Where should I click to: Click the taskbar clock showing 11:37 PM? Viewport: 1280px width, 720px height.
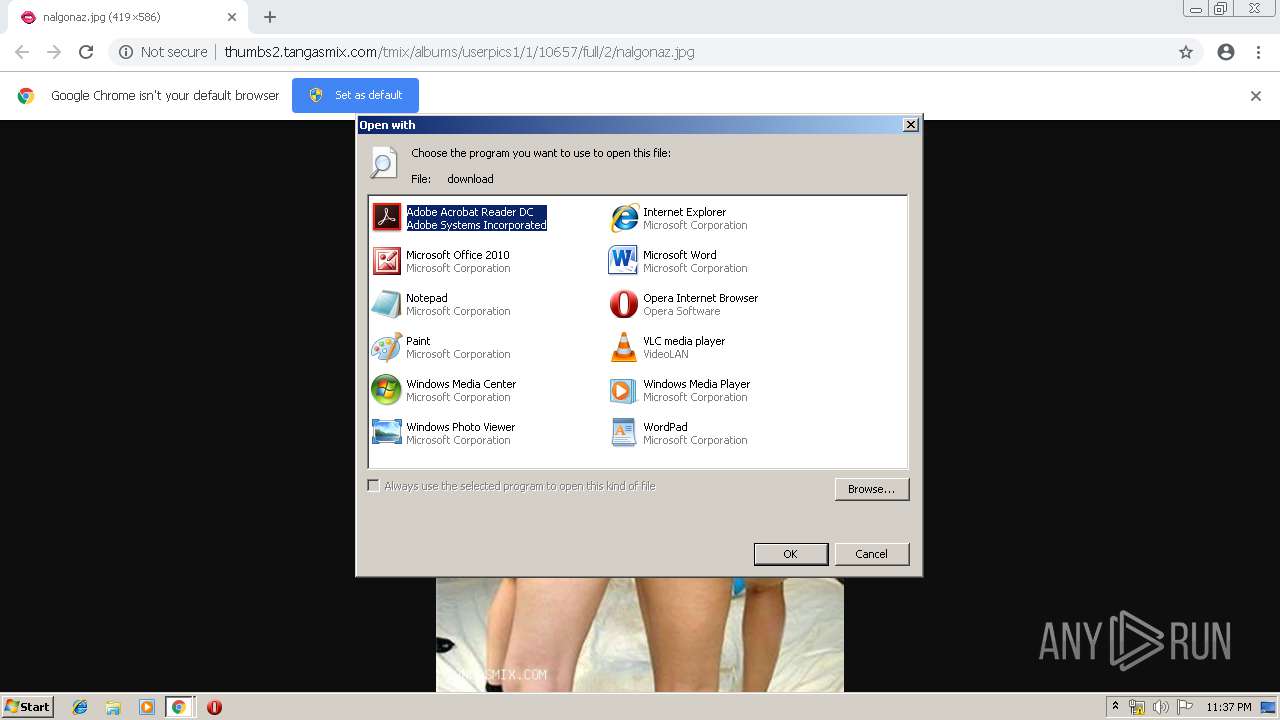1229,707
